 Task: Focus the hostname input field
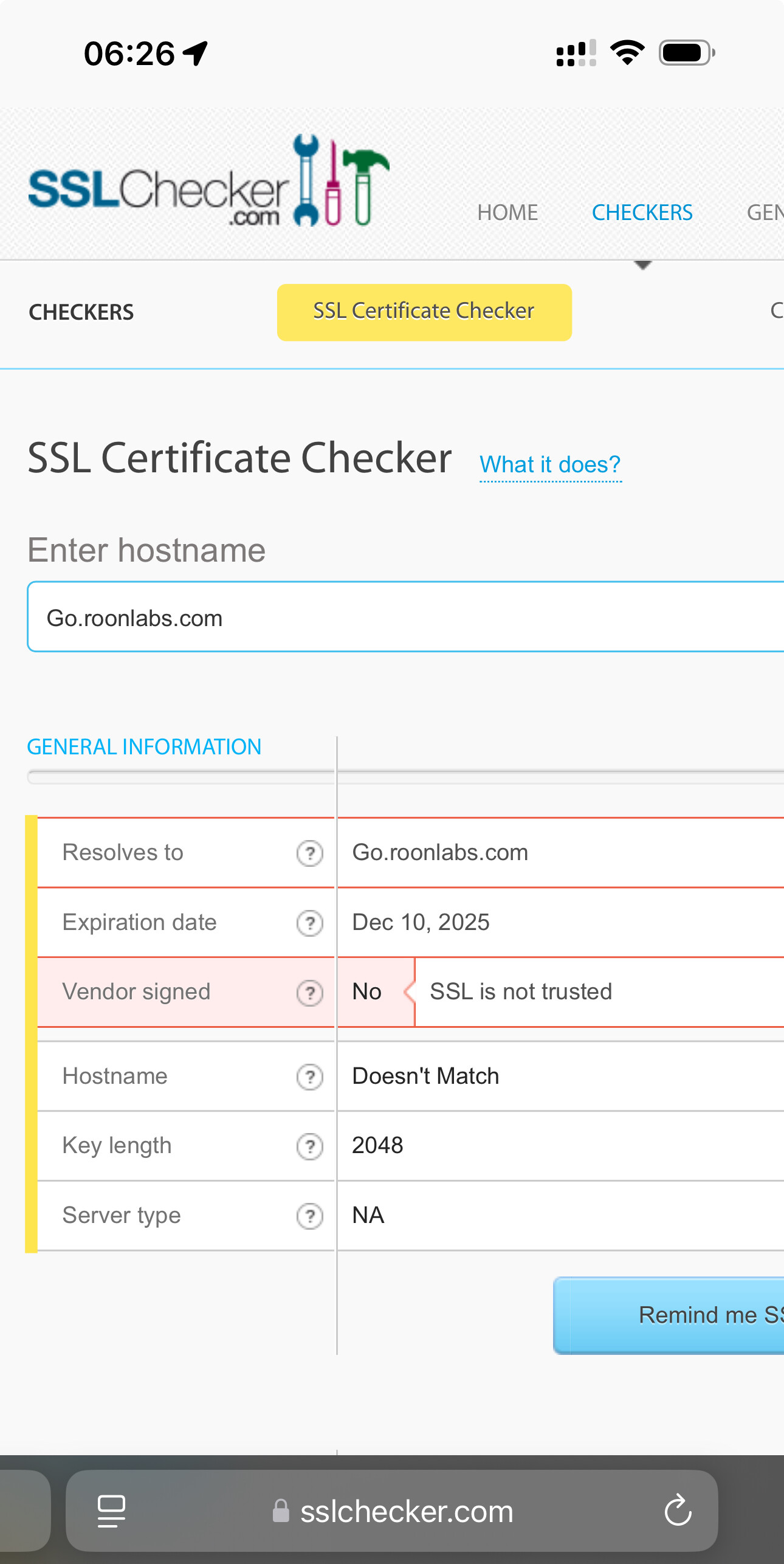tap(405, 617)
